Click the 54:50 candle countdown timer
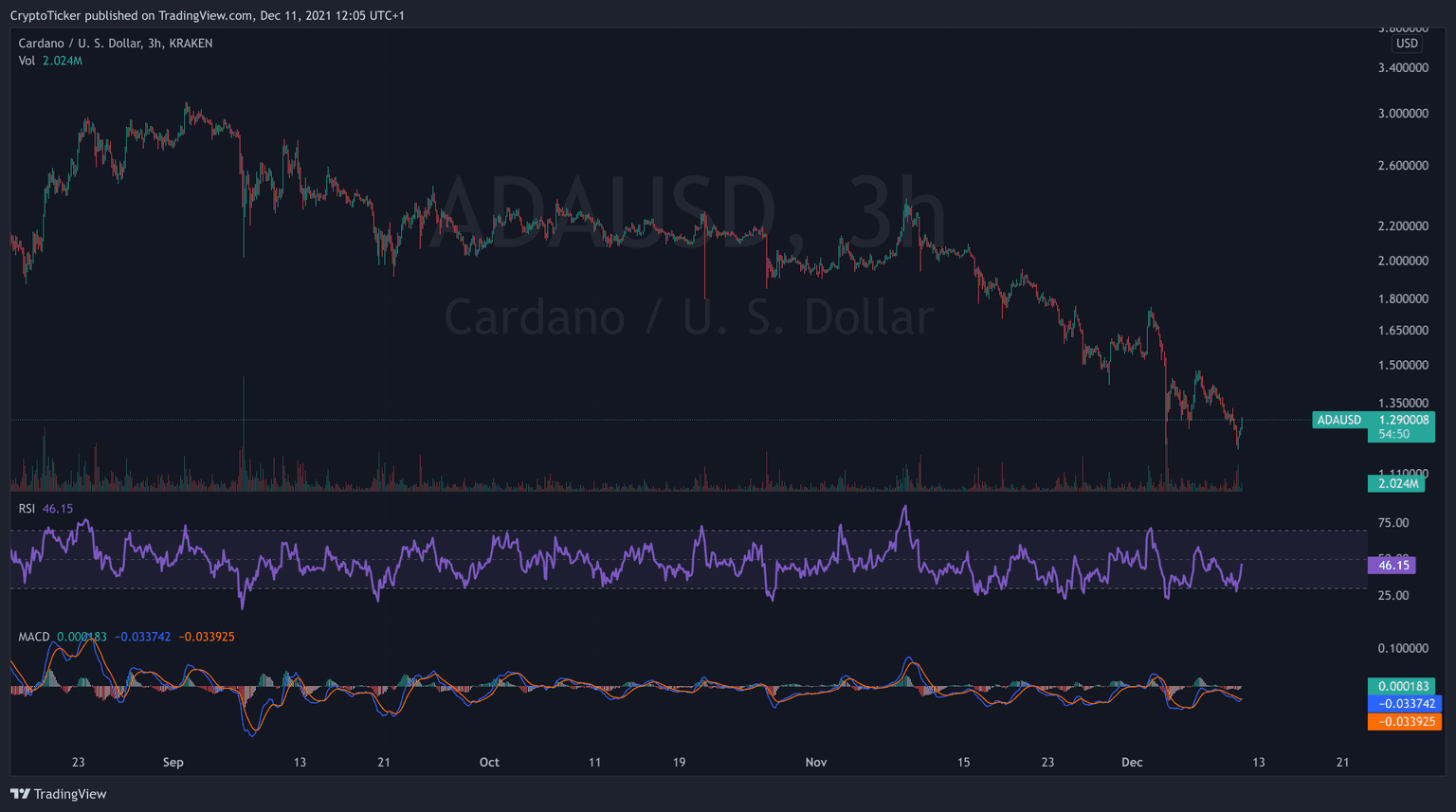The image size is (1456, 812). pos(1394,434)
